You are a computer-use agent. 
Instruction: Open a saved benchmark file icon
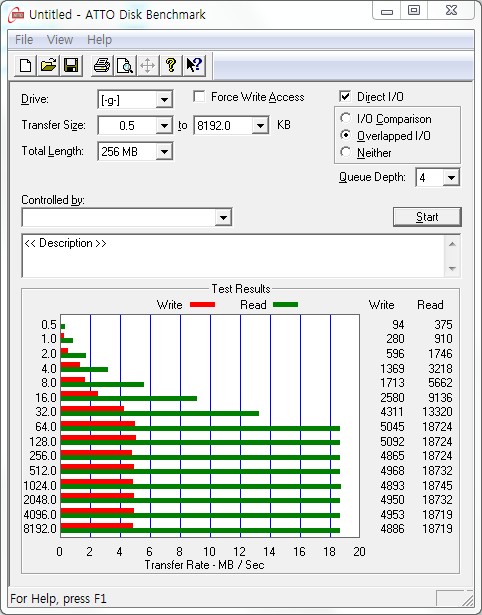48,65
